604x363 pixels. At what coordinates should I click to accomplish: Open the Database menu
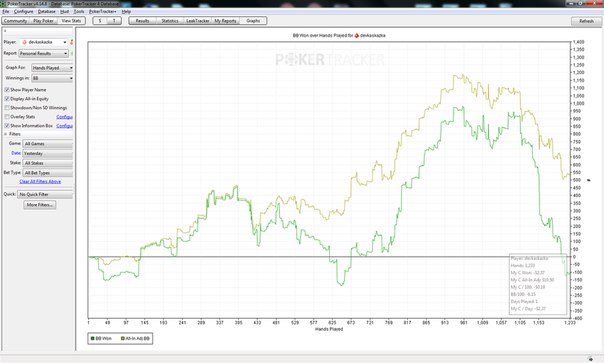coord(47,12)
